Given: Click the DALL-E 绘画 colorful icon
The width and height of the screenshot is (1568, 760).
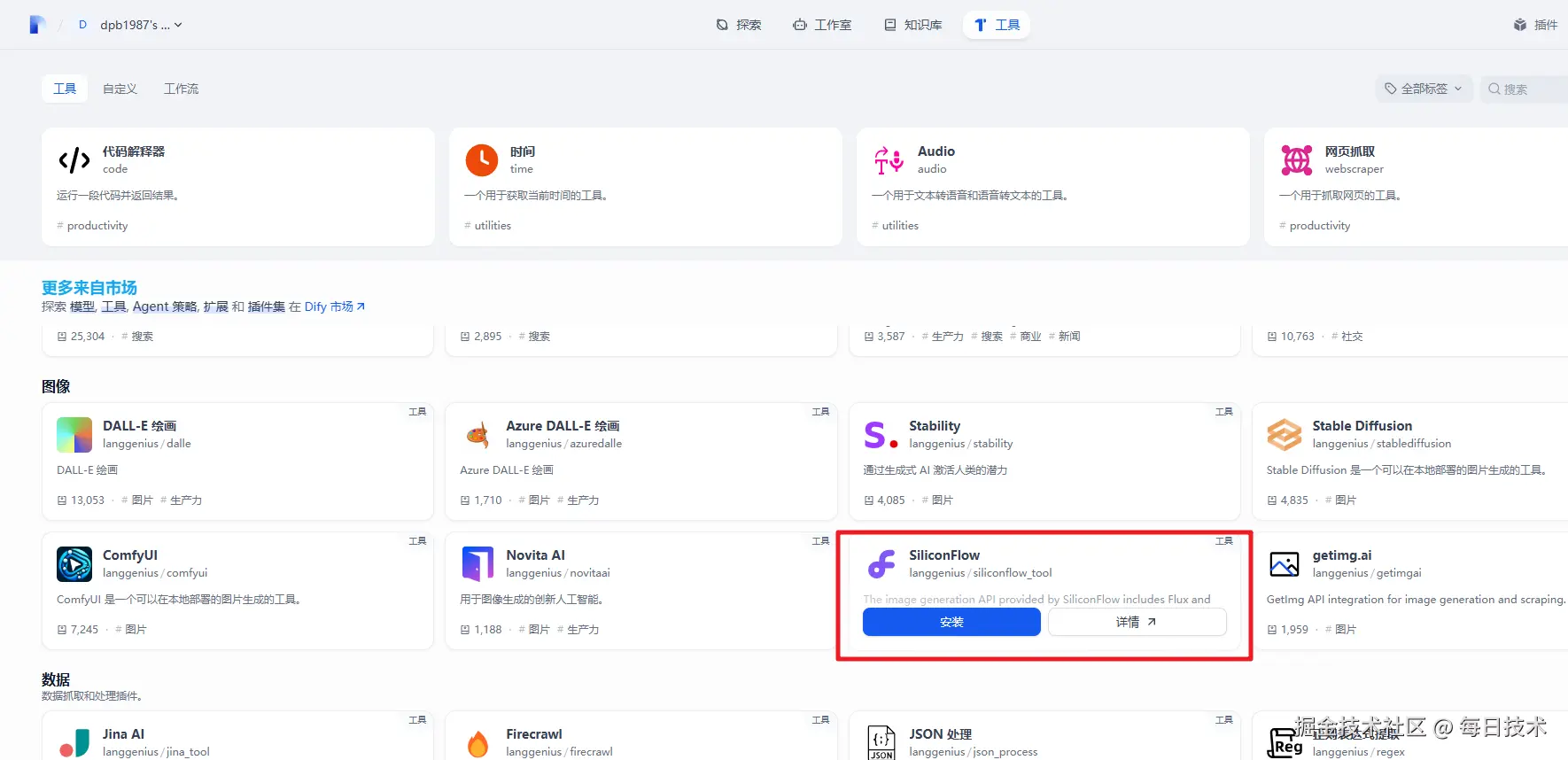Looking at the screenshot, I should (74, 435).
